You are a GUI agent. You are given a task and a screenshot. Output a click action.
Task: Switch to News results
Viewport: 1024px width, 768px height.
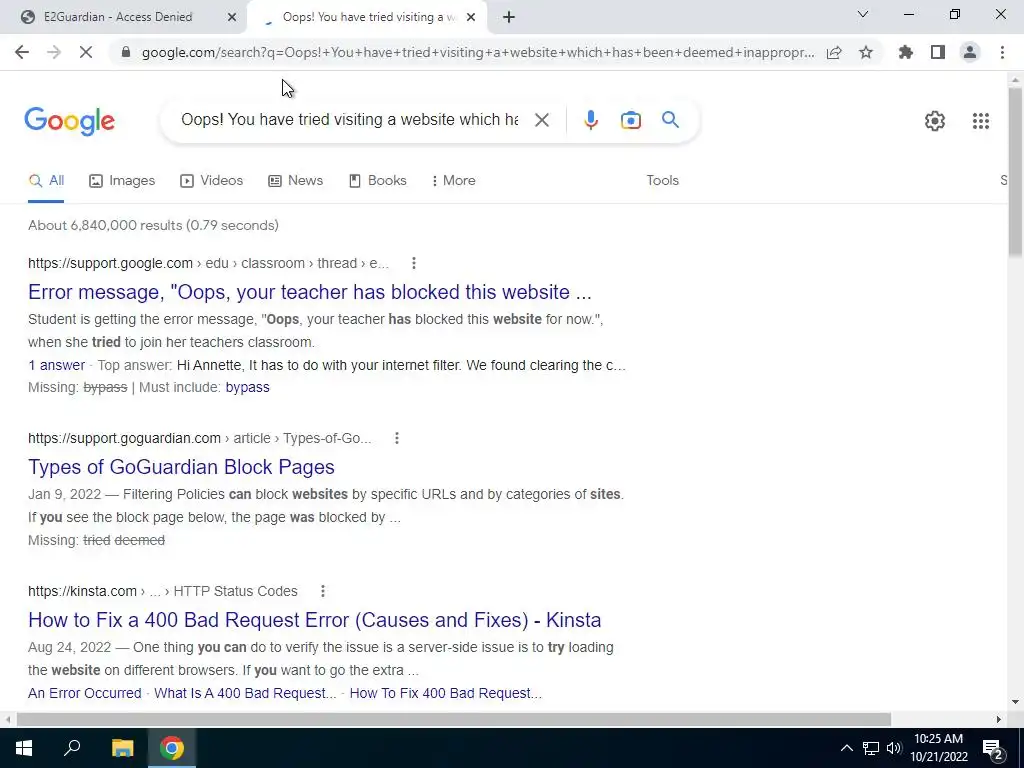pyautogui.click(x=295, y=181)
